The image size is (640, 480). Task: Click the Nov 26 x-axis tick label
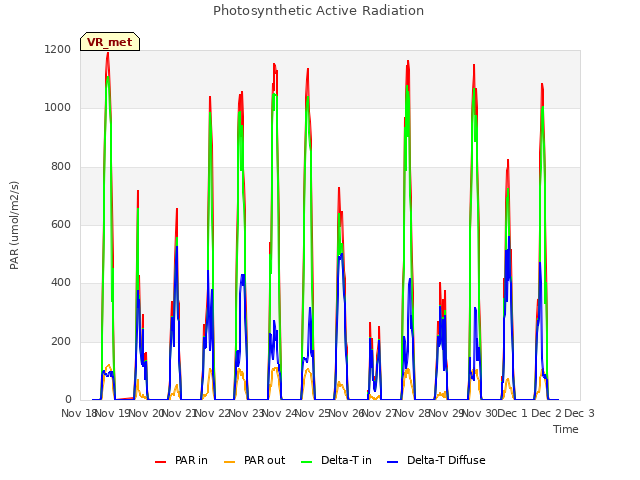coord(346,413)
